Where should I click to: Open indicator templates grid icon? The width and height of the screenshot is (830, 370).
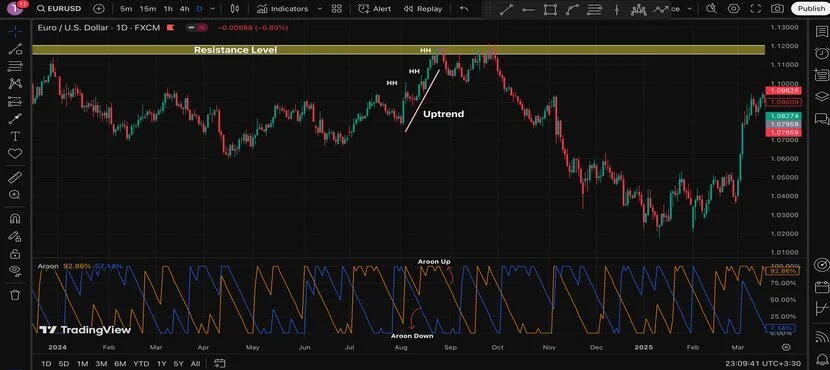click(x=337, y=8)
